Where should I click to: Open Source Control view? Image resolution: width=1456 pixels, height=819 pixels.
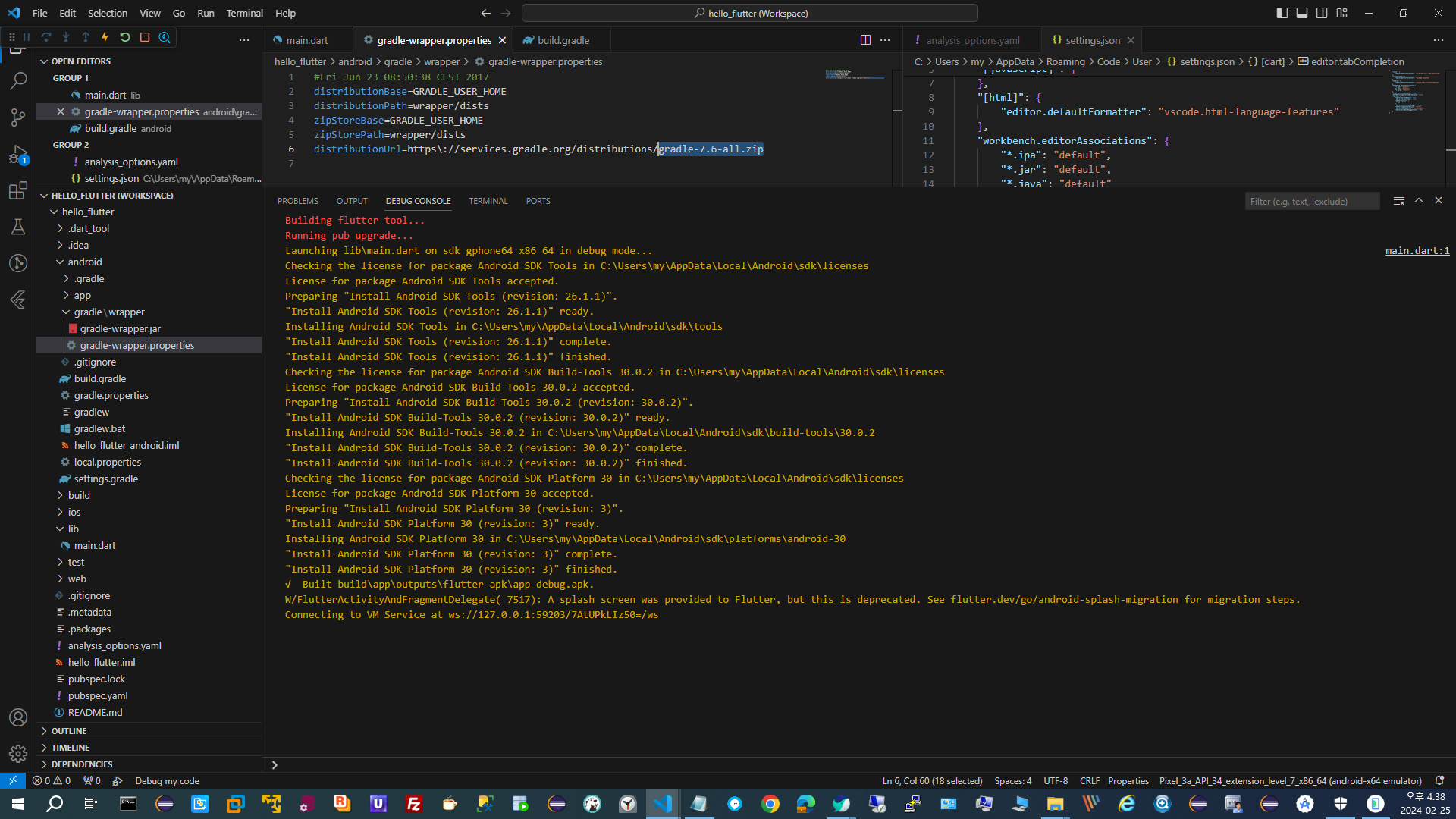[18, 117]
